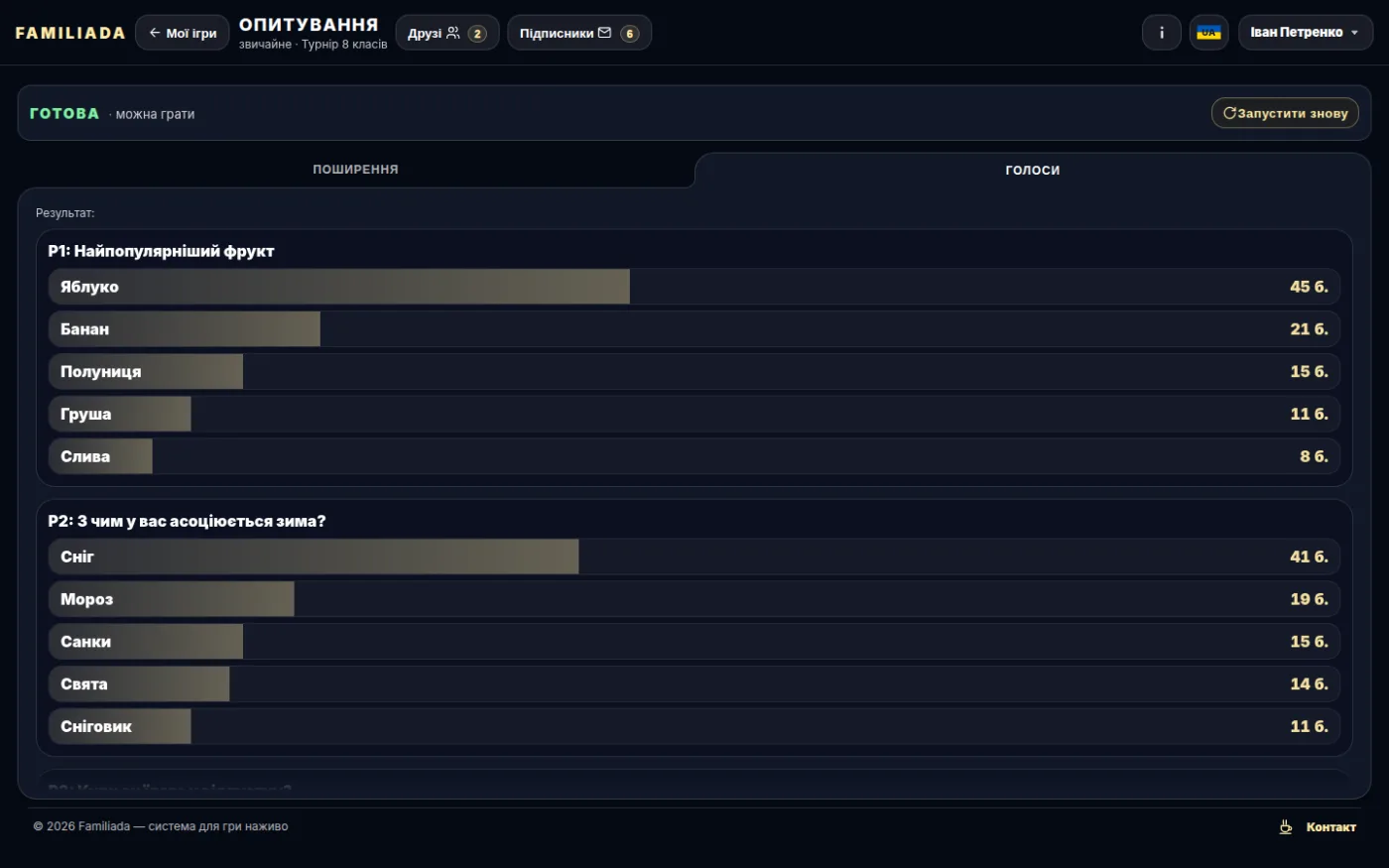Click the Сніговик answer row
Viewport: 1389px width, 868px height.
(x=694, y=726)
